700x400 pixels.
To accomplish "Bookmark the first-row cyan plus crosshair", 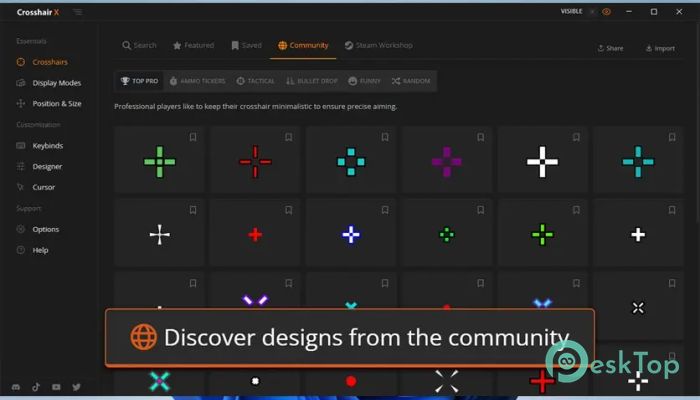I will pos(672,137).
